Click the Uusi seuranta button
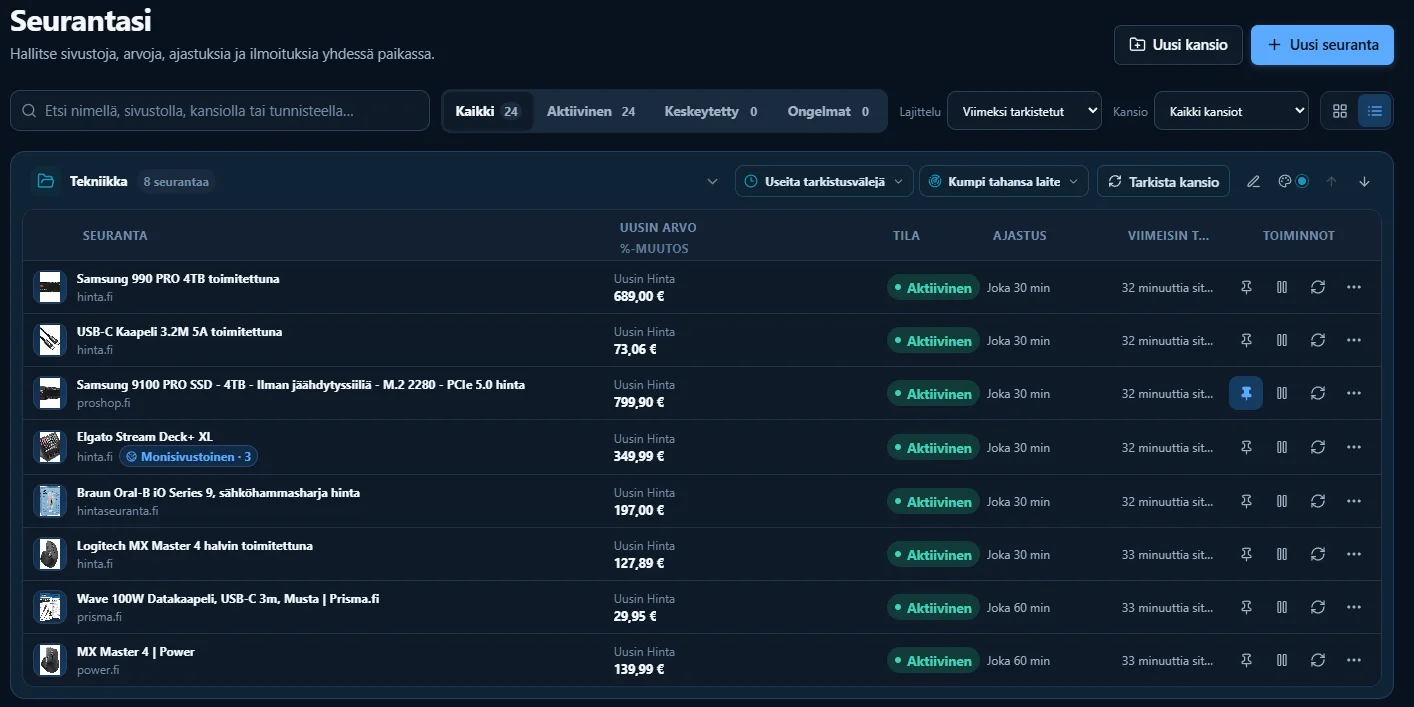This screenshot has width=1414, height=707. click(1322, 45)
